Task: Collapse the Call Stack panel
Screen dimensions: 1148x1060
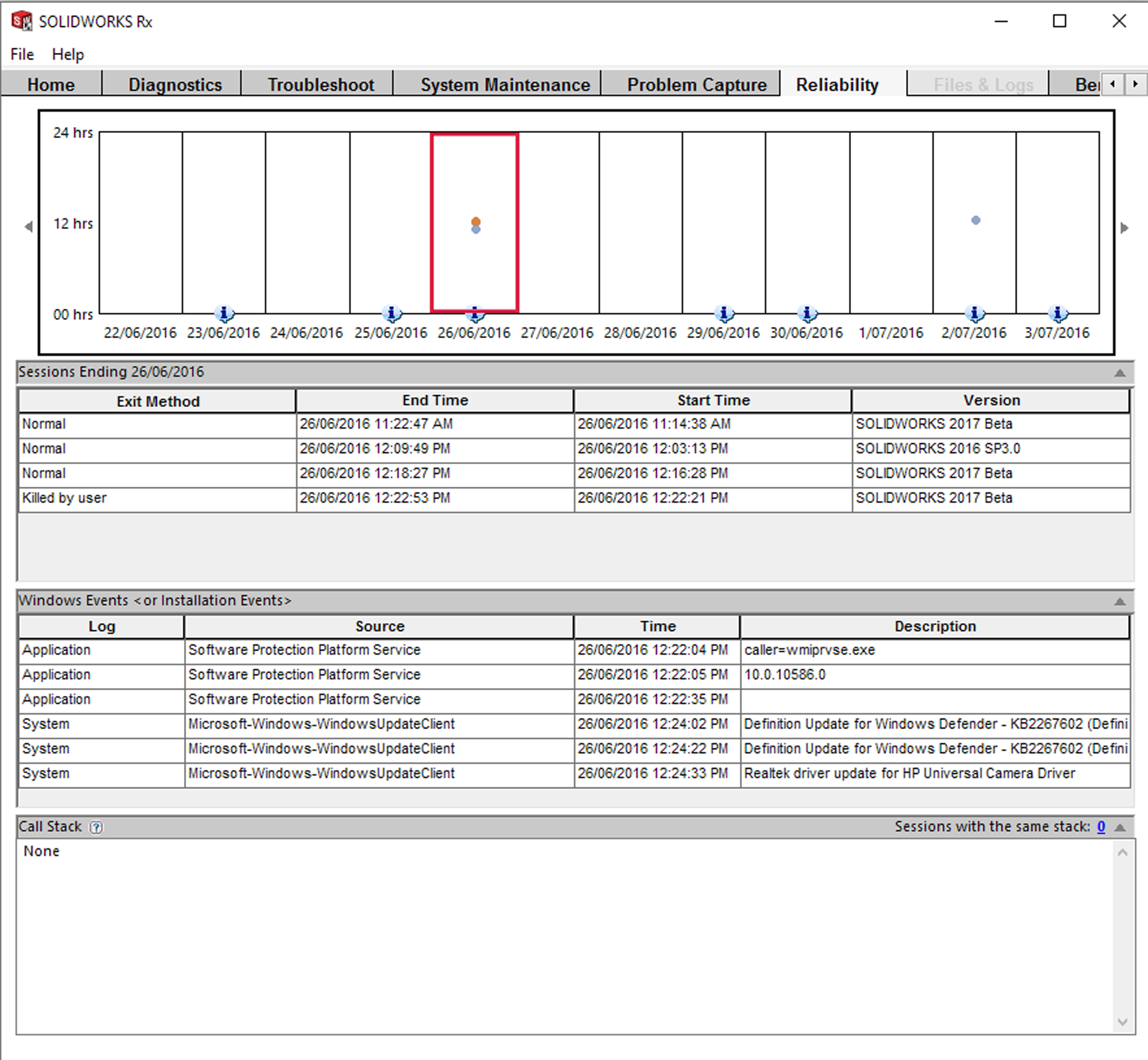Action: coord(1119,827)
